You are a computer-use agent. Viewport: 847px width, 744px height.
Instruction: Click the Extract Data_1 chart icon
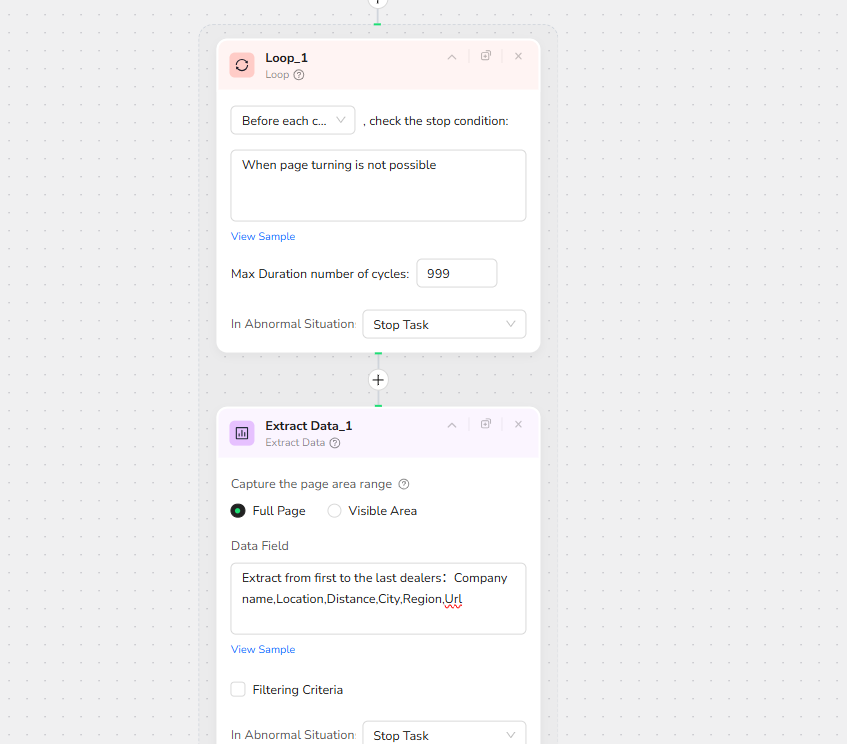click(242, 433)
